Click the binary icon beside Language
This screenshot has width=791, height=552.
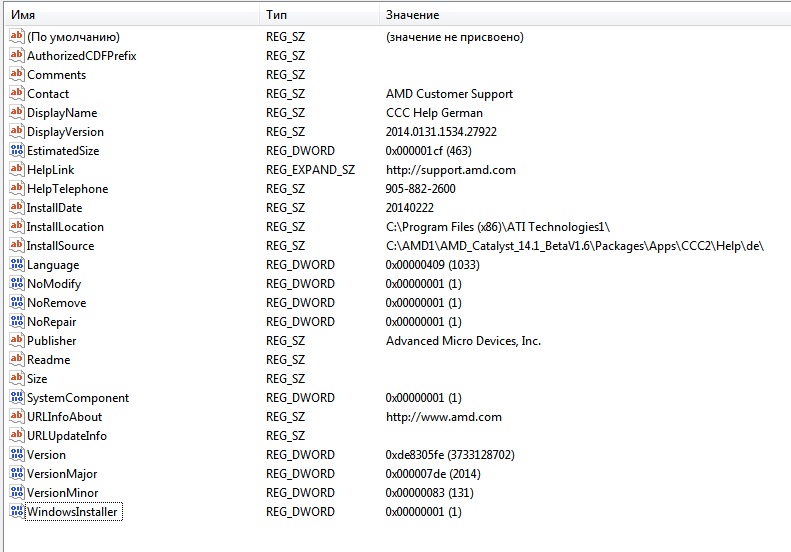[x=16, y=265]
